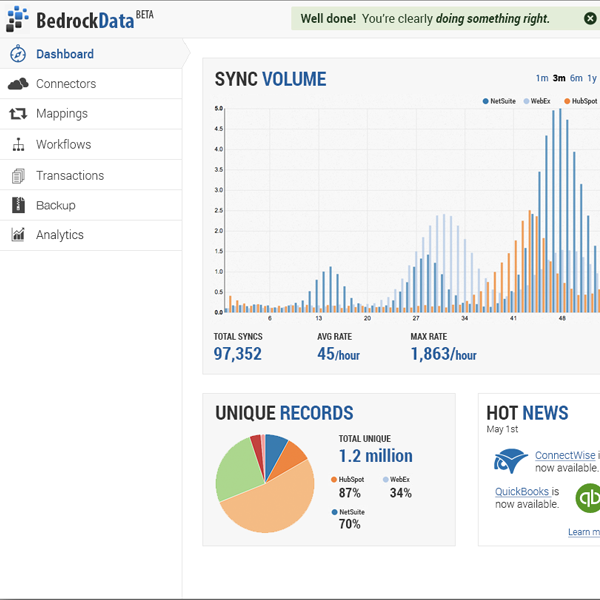Image resolution: width=600 pixels, height=600 pixels.
Task: Dismiss the Well done notification banner
Action: [590, 18]
